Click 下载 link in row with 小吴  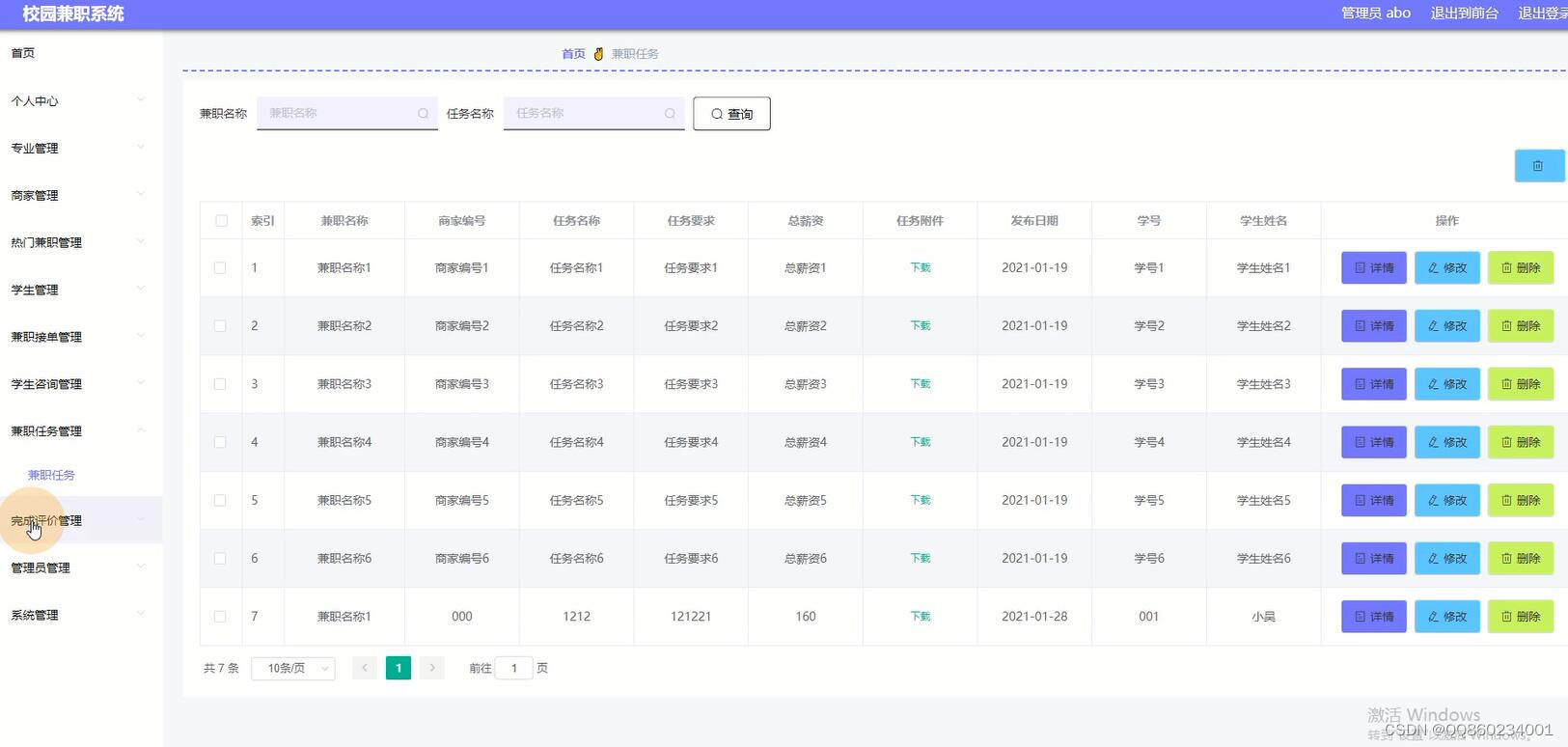[x=921, y=616]
